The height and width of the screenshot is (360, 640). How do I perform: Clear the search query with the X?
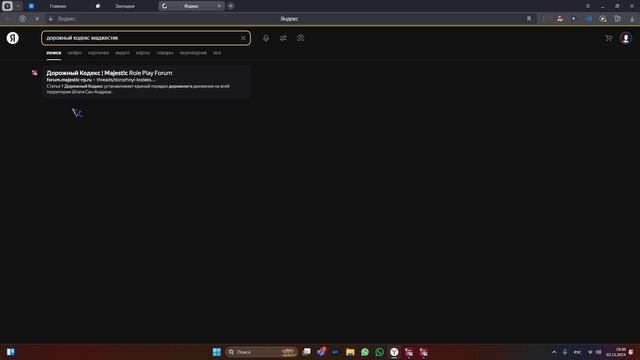tap(243, 38)
